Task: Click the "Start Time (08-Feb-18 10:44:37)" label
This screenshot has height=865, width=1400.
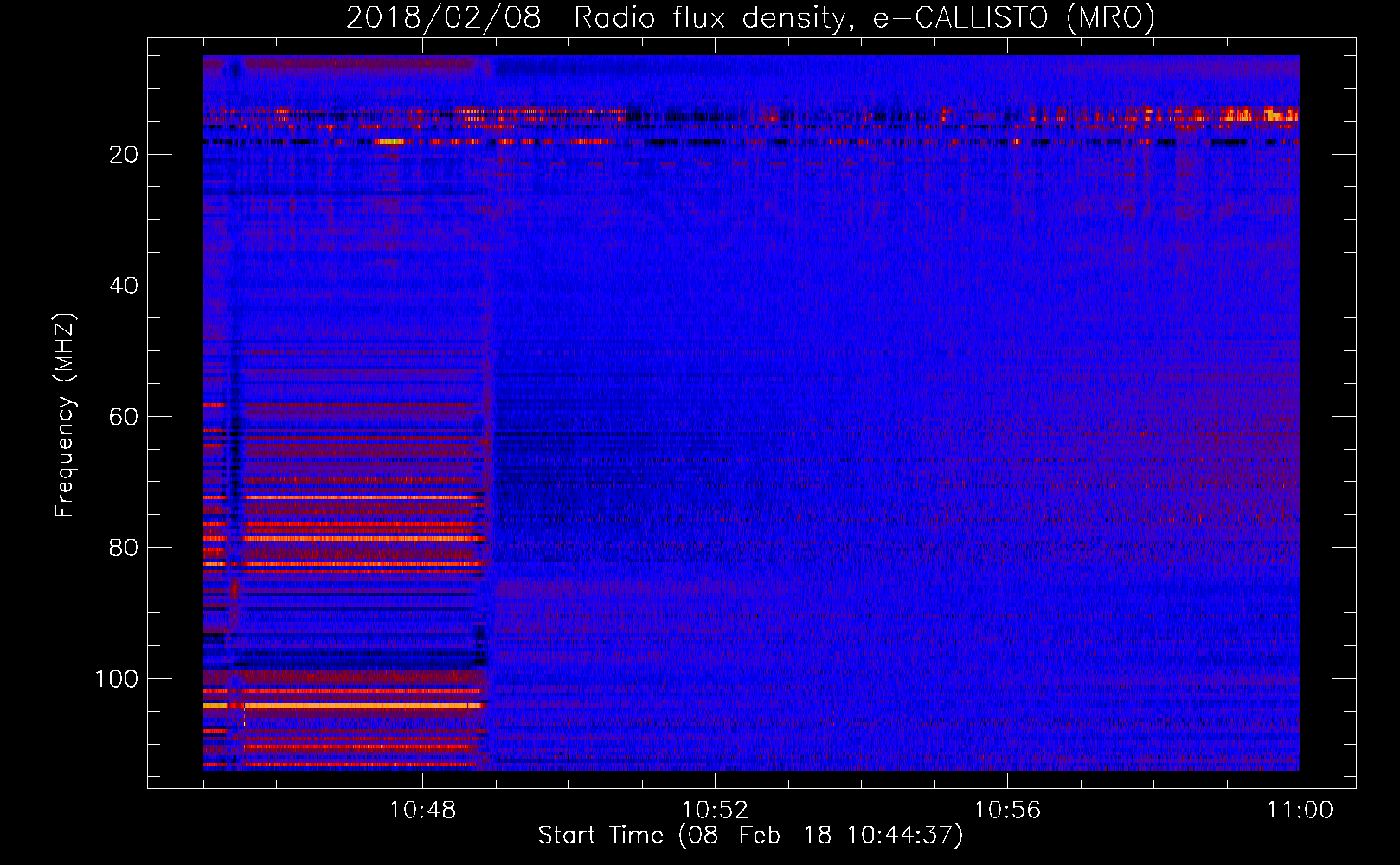Action: [x=750, y=836]
